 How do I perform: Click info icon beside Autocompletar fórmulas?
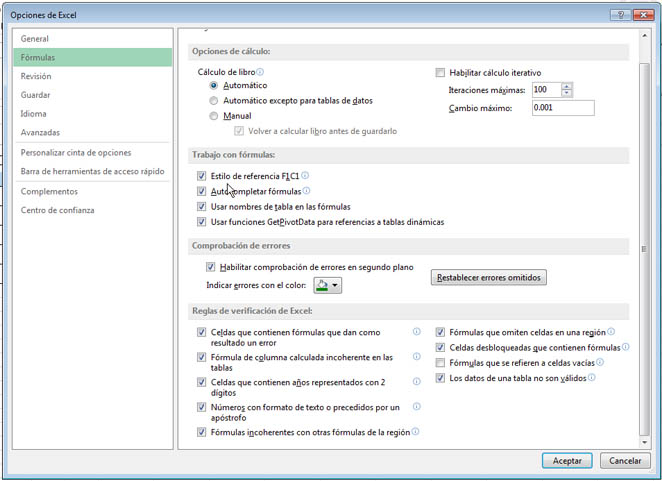pos(307,190)
